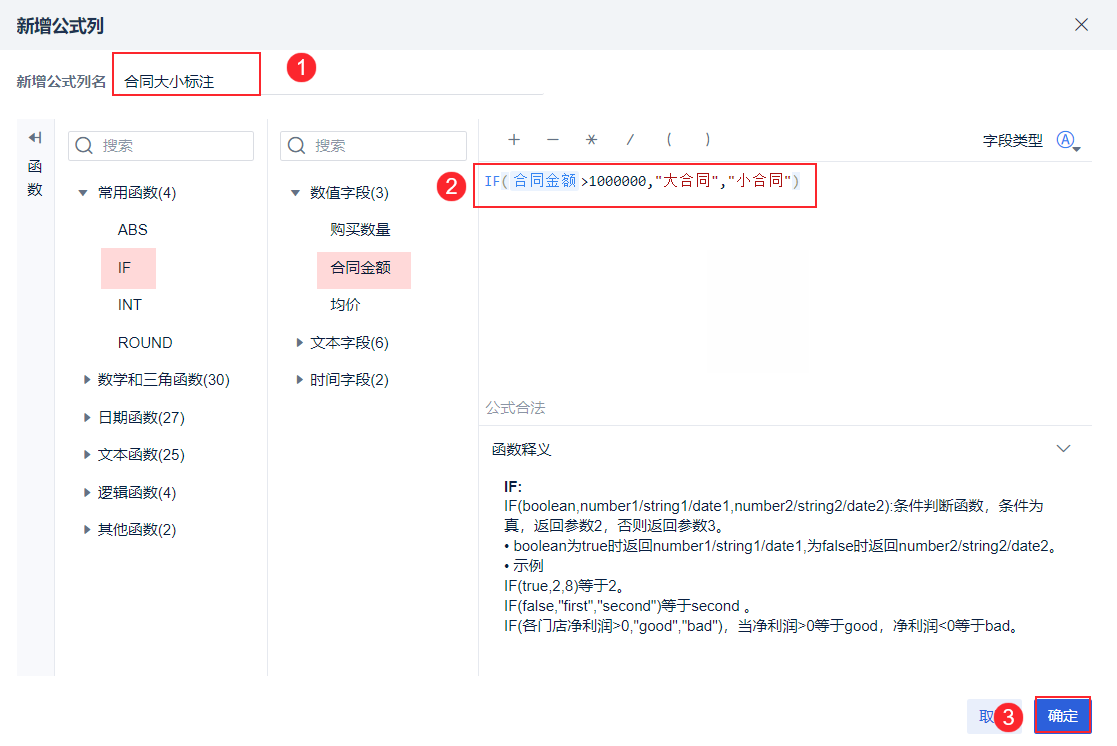The width and height of the screenshot is (1117, 746).
Task: Select the ROUND function
Action: coord(145,343)
